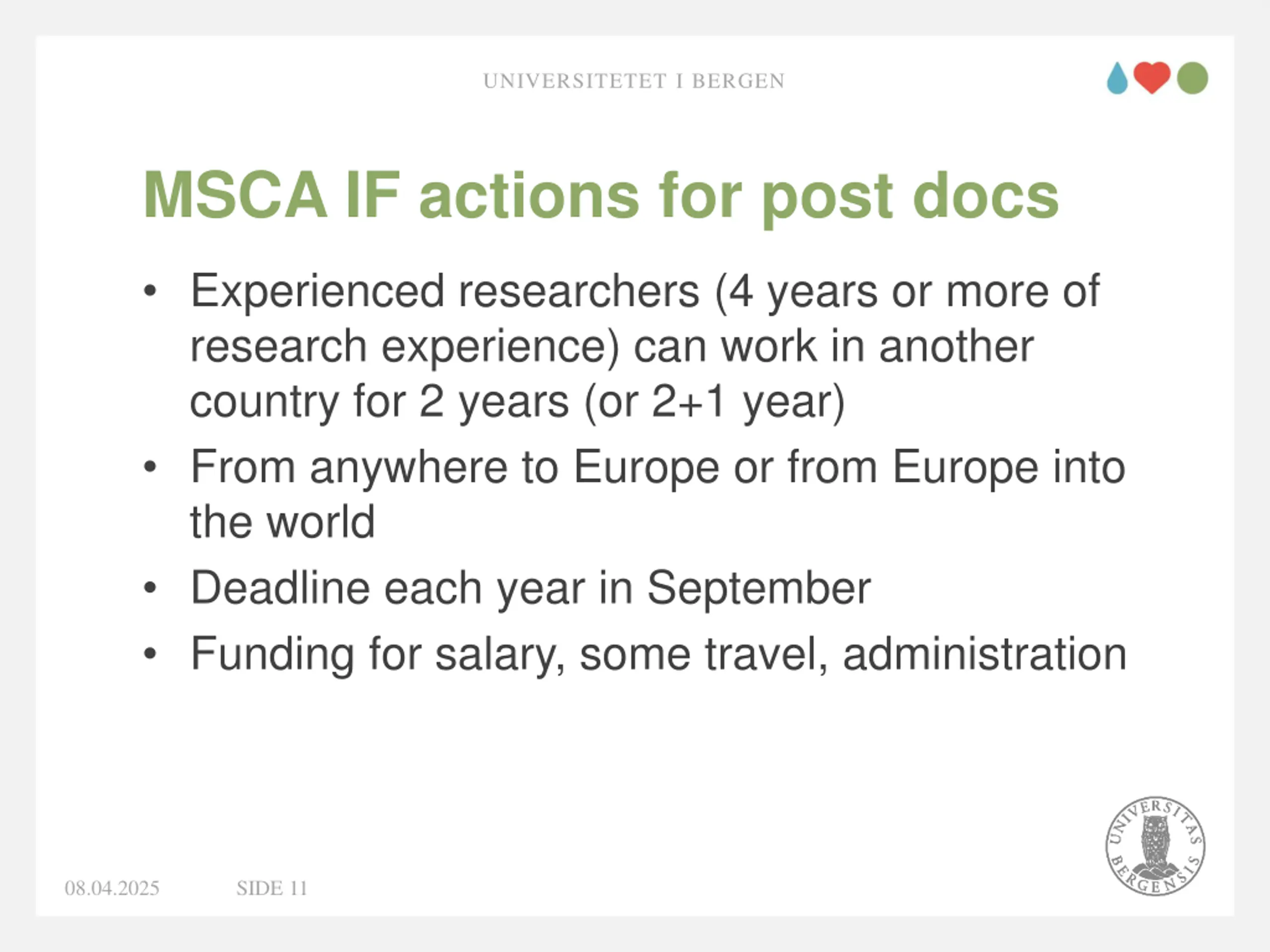Click the word 'administration'

pyautogui.click(x=985, y=654)
